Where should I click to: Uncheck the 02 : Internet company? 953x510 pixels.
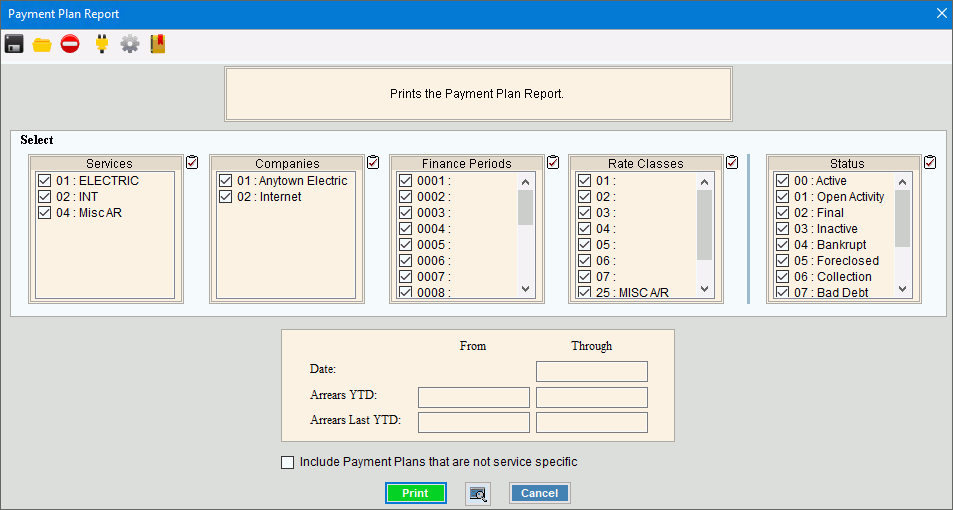[225, 197]
